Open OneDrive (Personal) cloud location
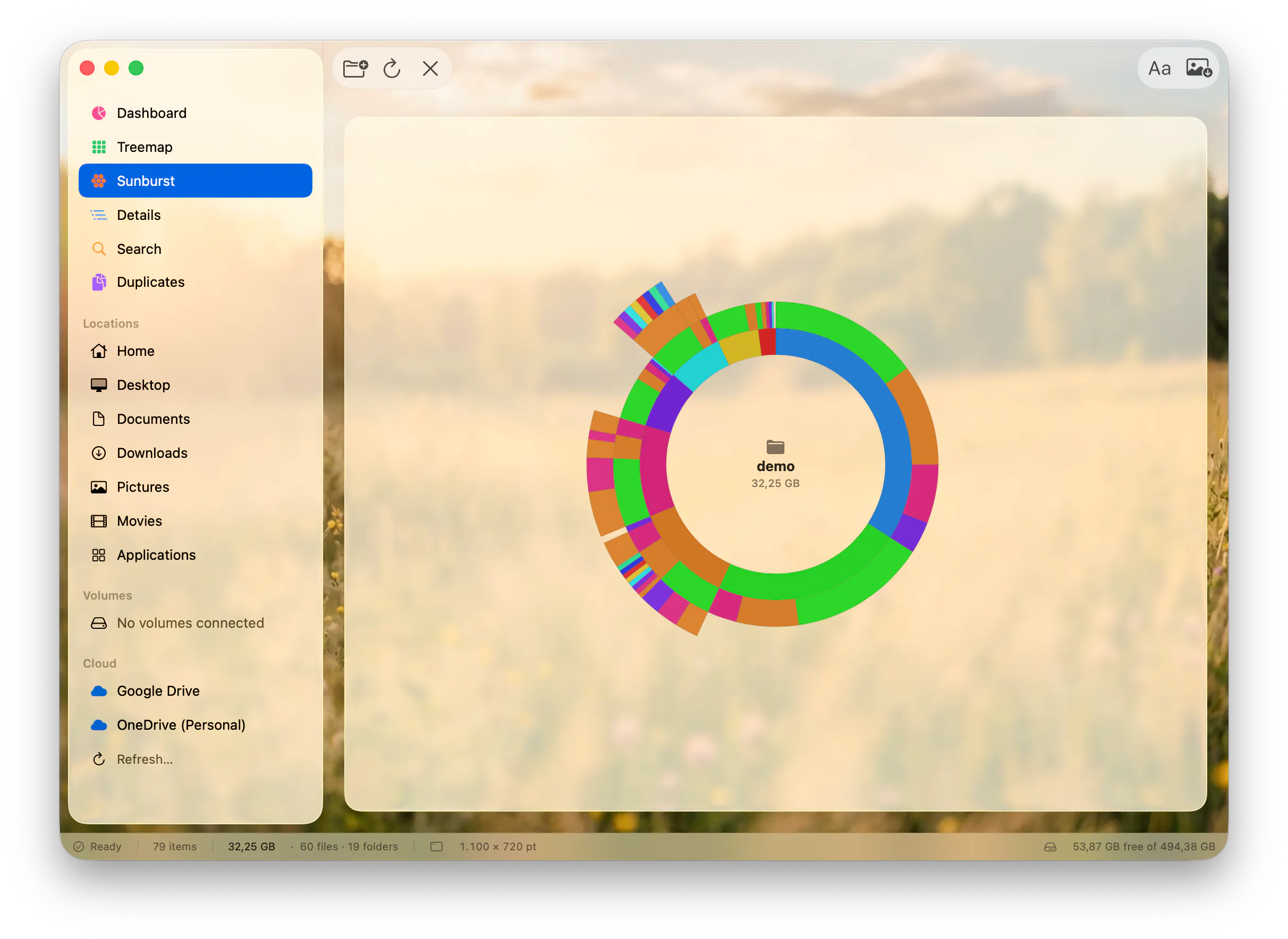The width and height of the screenshot is (1288, 939). pyautogui.click(x=195, y=726)
